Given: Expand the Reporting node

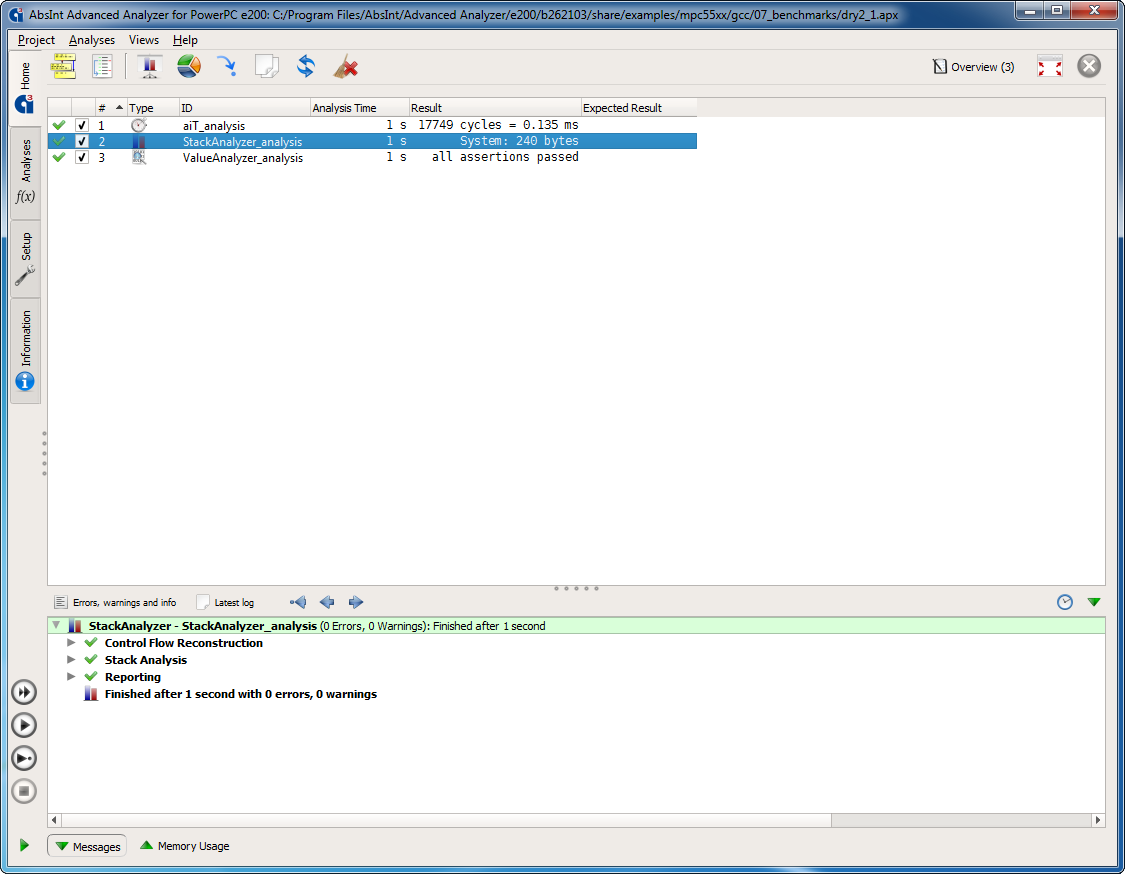Looking at the screenshot, I should click(x=71, y=677).
